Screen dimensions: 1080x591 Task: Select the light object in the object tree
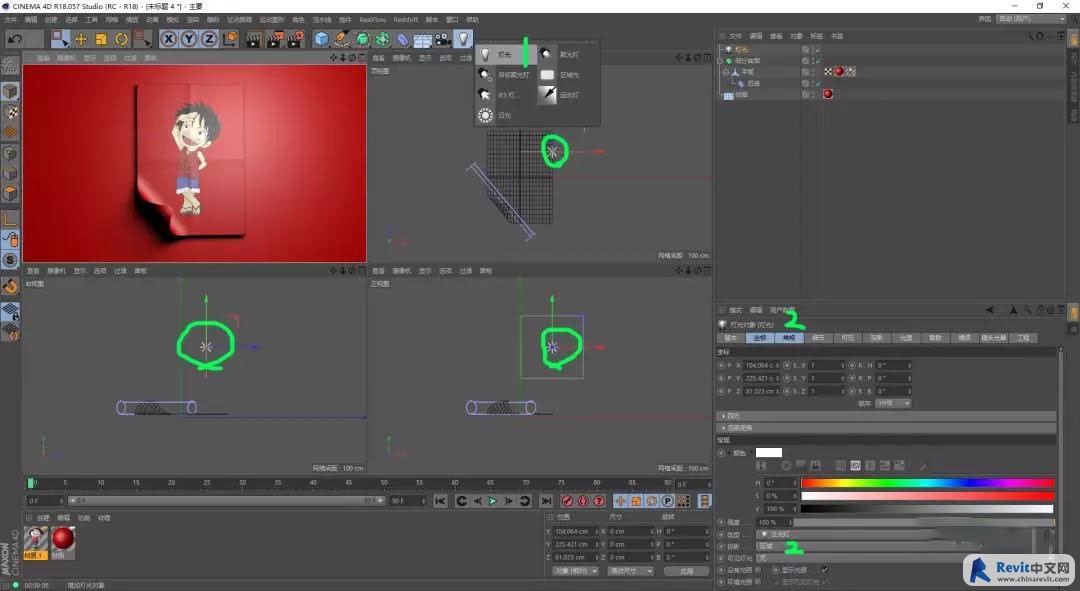tap(741, 50)
